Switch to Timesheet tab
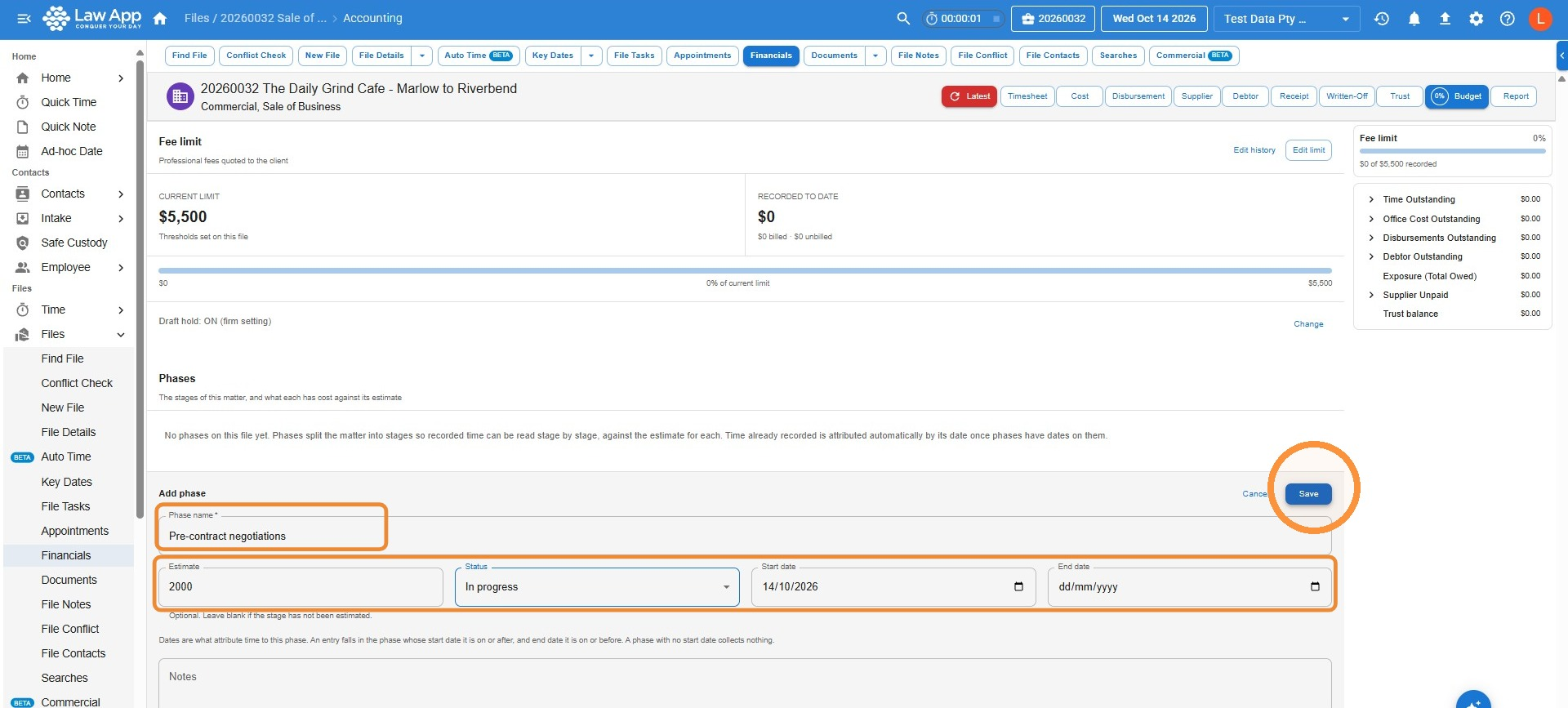The width and height of the screenshot is (1568, 708). 1027,96
